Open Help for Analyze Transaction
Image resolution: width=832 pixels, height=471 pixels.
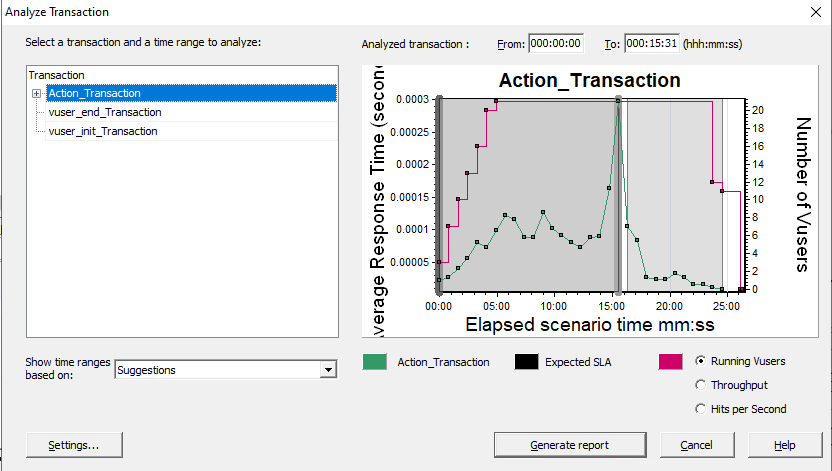784,445
